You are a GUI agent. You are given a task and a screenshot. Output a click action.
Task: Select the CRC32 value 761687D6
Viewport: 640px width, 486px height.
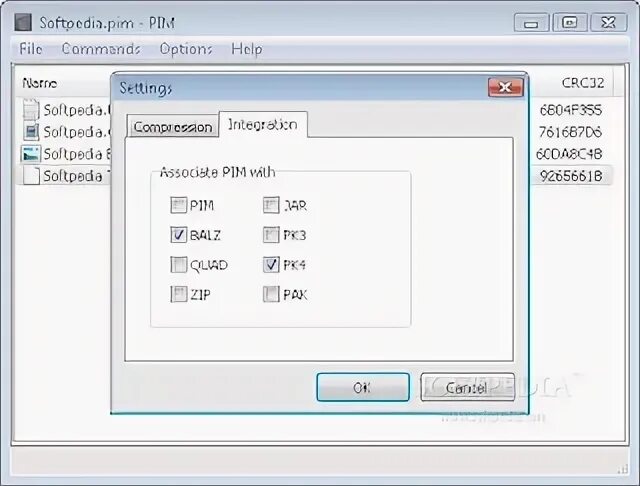tap(571, 132)
